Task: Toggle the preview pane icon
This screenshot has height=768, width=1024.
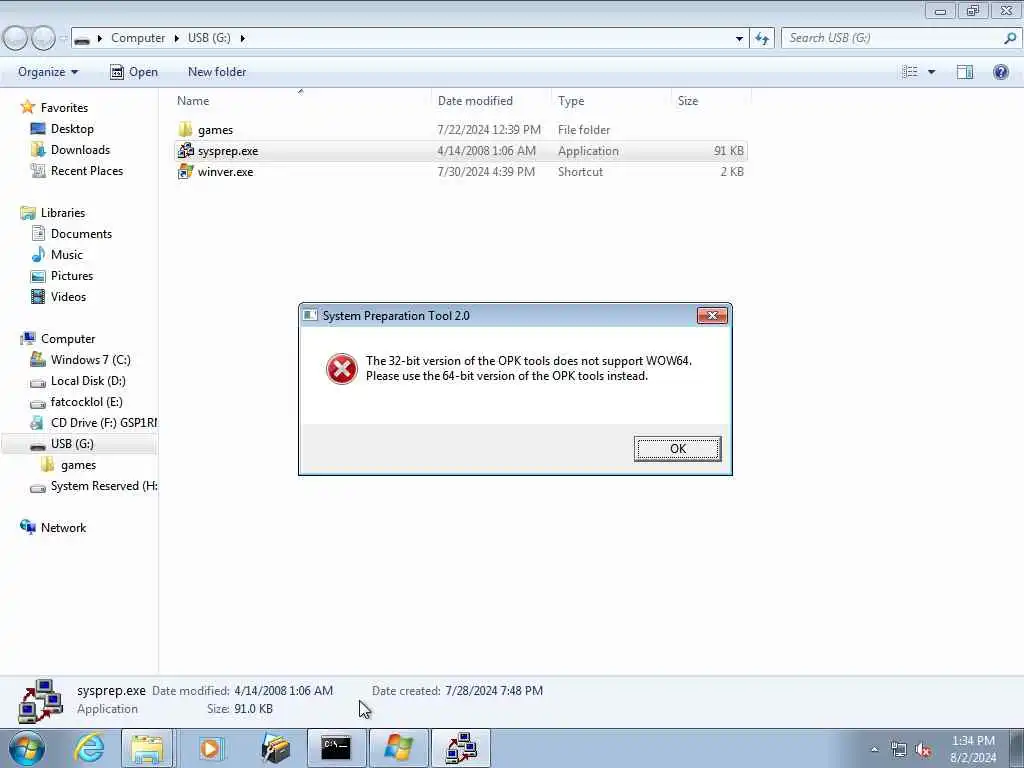Action: coord(965,72)
